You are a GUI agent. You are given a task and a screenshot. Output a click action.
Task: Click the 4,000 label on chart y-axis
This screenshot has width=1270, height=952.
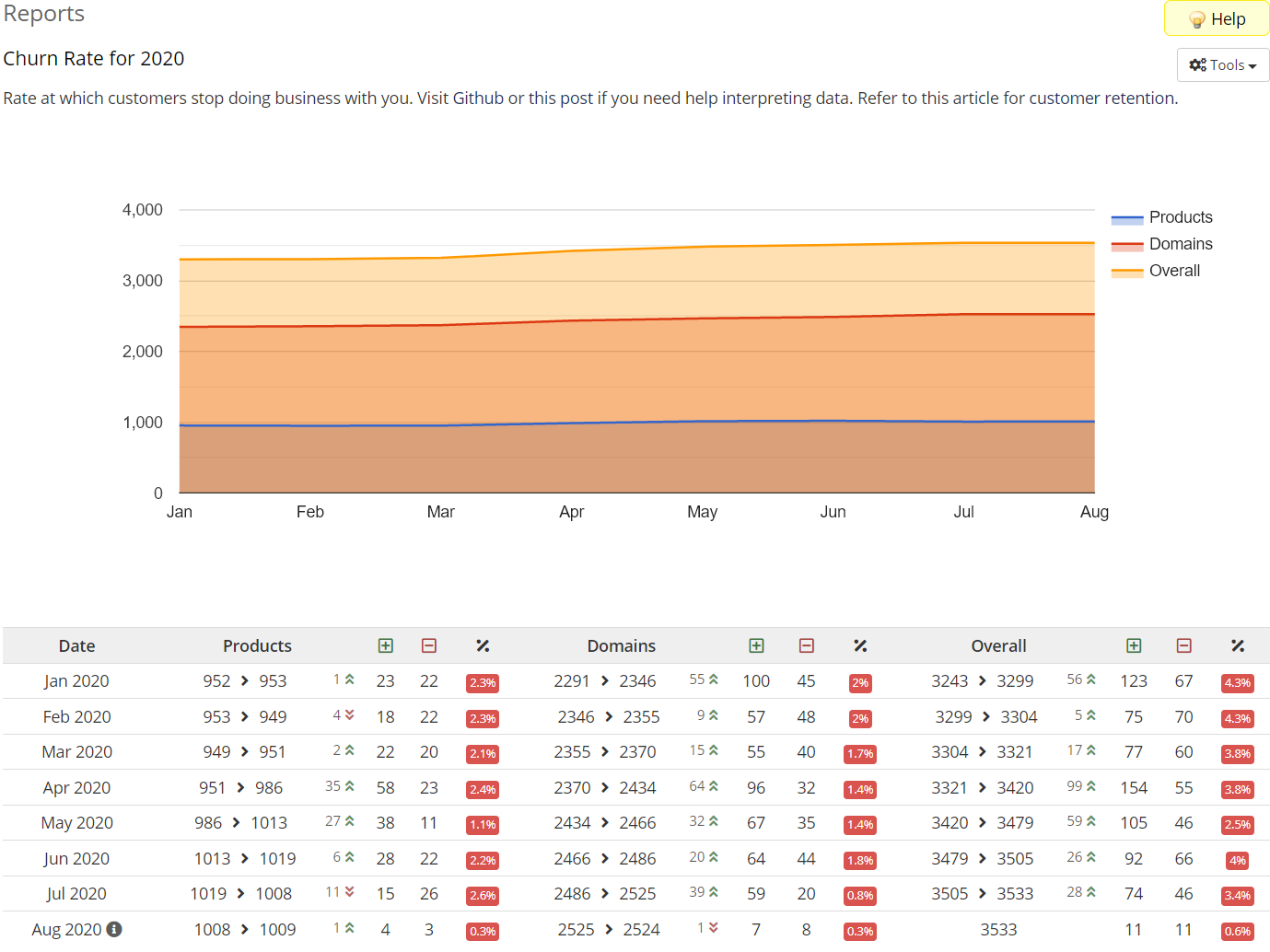click(x=143, y=210)
